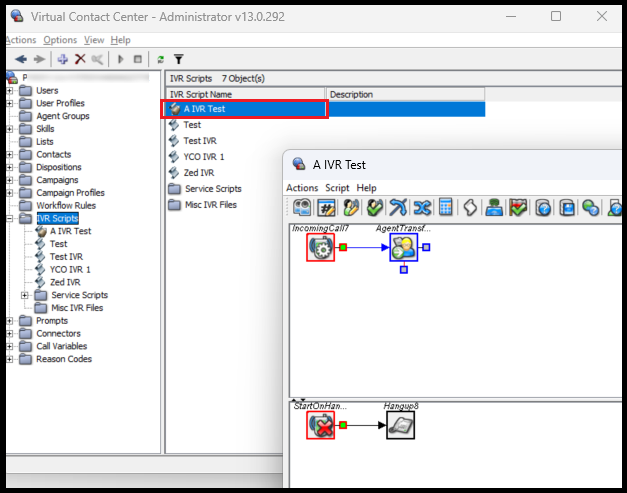The image size is (627, 493).
Task: Expand the Connectors folder
Action: coord(10,334)
